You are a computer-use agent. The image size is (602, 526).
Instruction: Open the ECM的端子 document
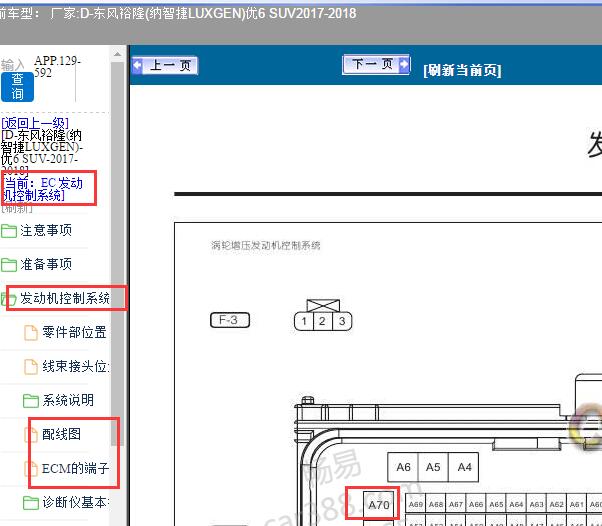coord(76,468)
